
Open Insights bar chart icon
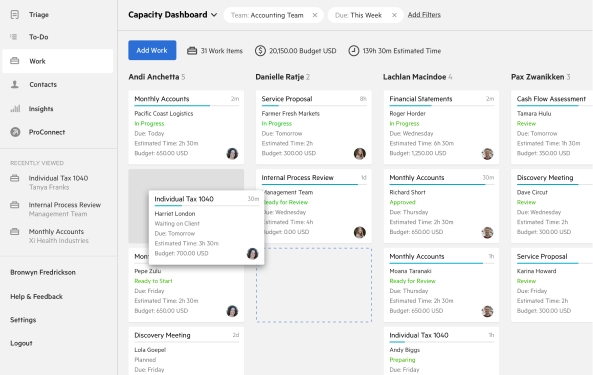(x=15, y=108)
